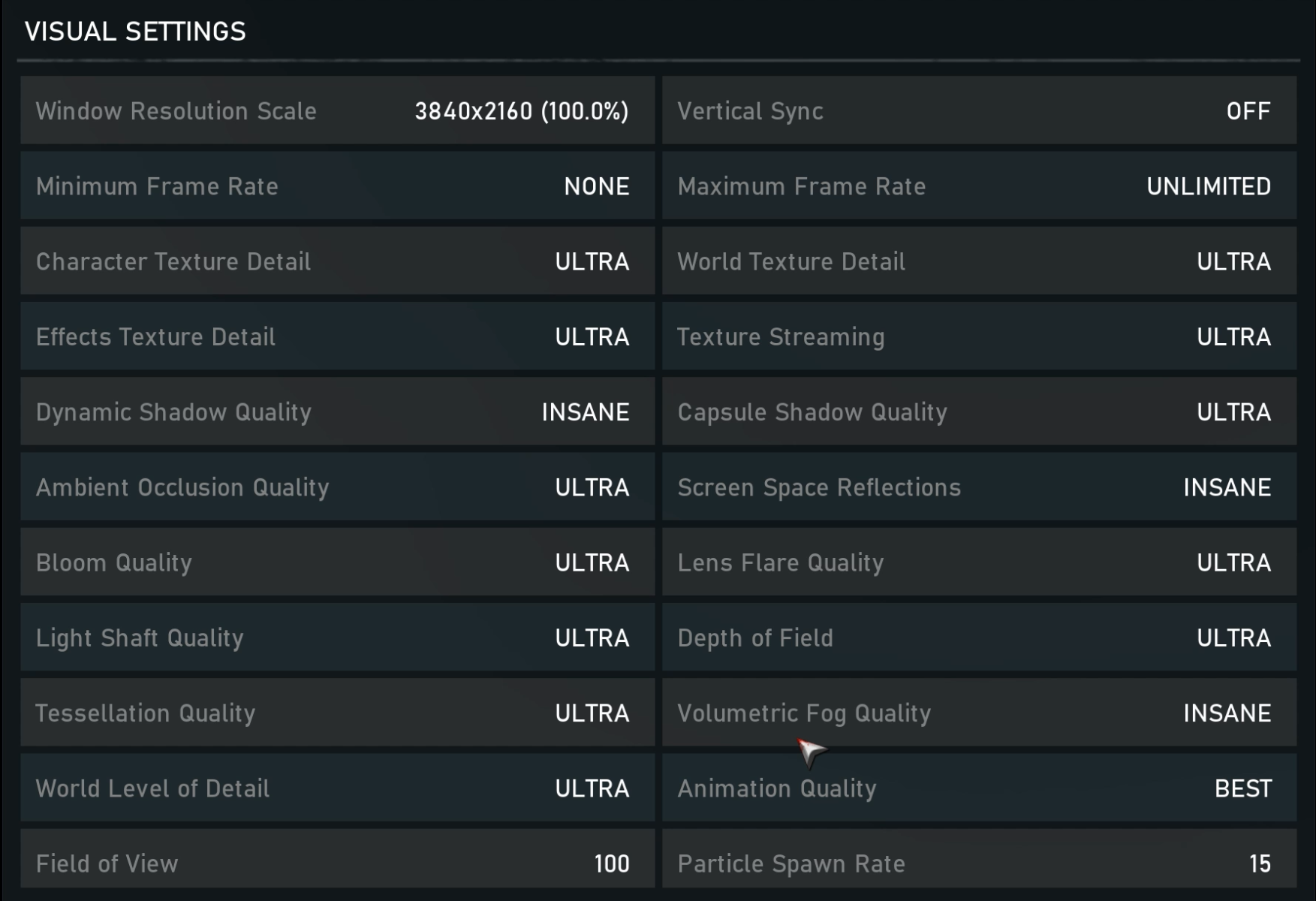Toggle the Vertical Sync setting
The width and height of the screenshot is (1316, 901).
point(979,110)
